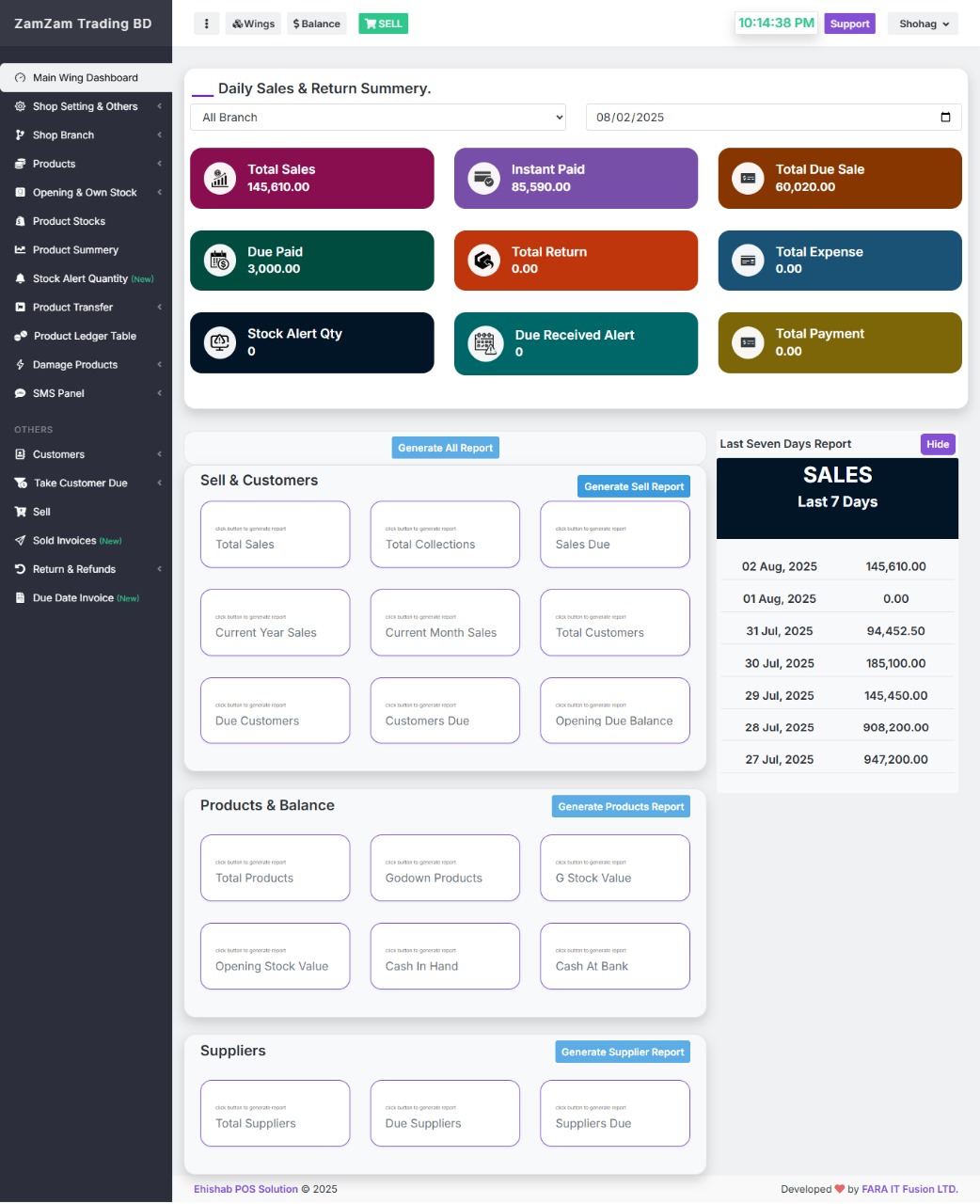
Task: Open the Shohag user dropdown
Action: coord(923,24)
